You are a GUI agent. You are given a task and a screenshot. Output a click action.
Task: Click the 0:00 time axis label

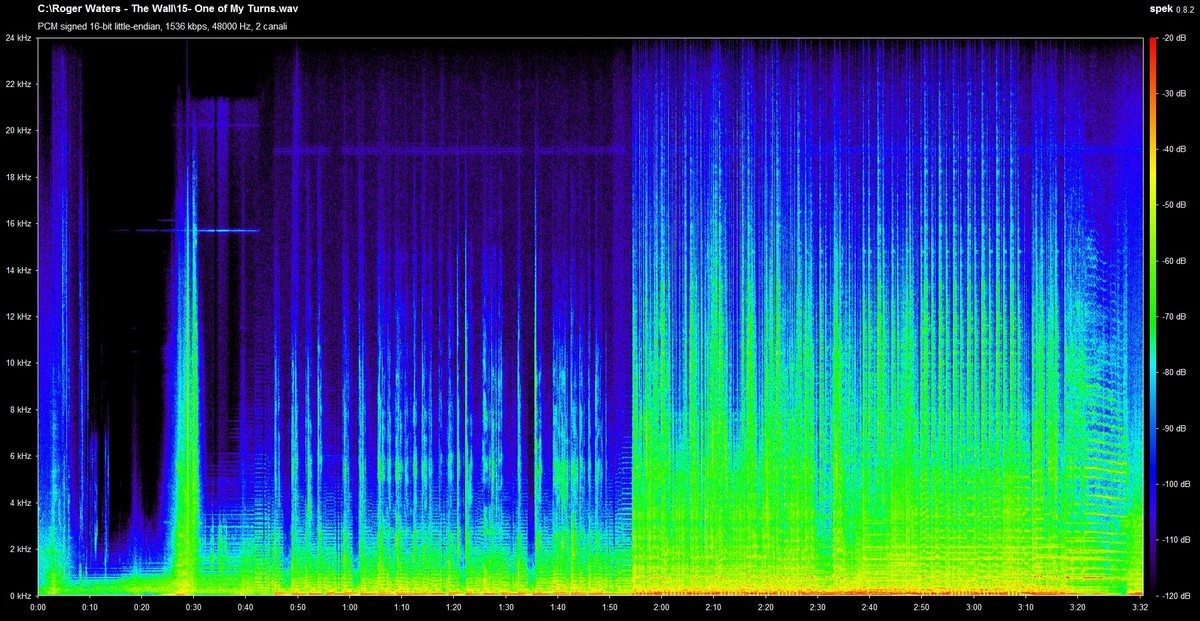38,607
